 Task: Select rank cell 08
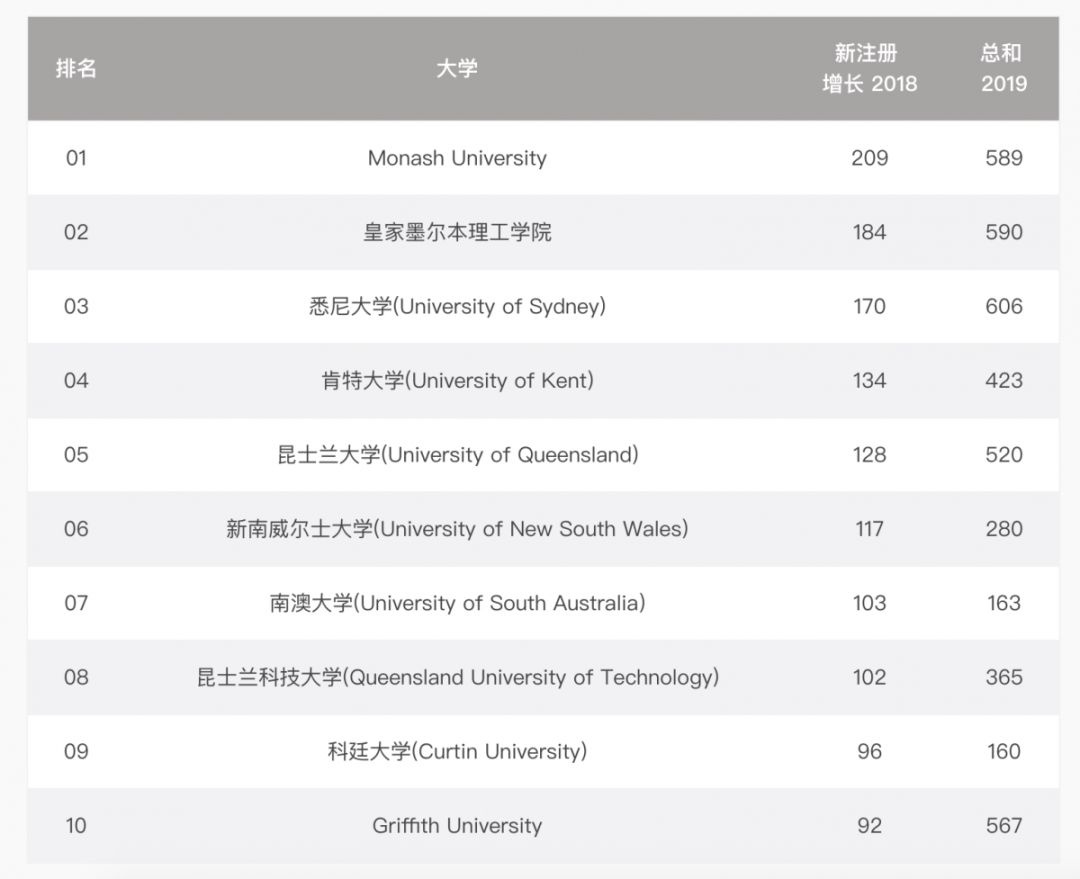tap(76, 677)
